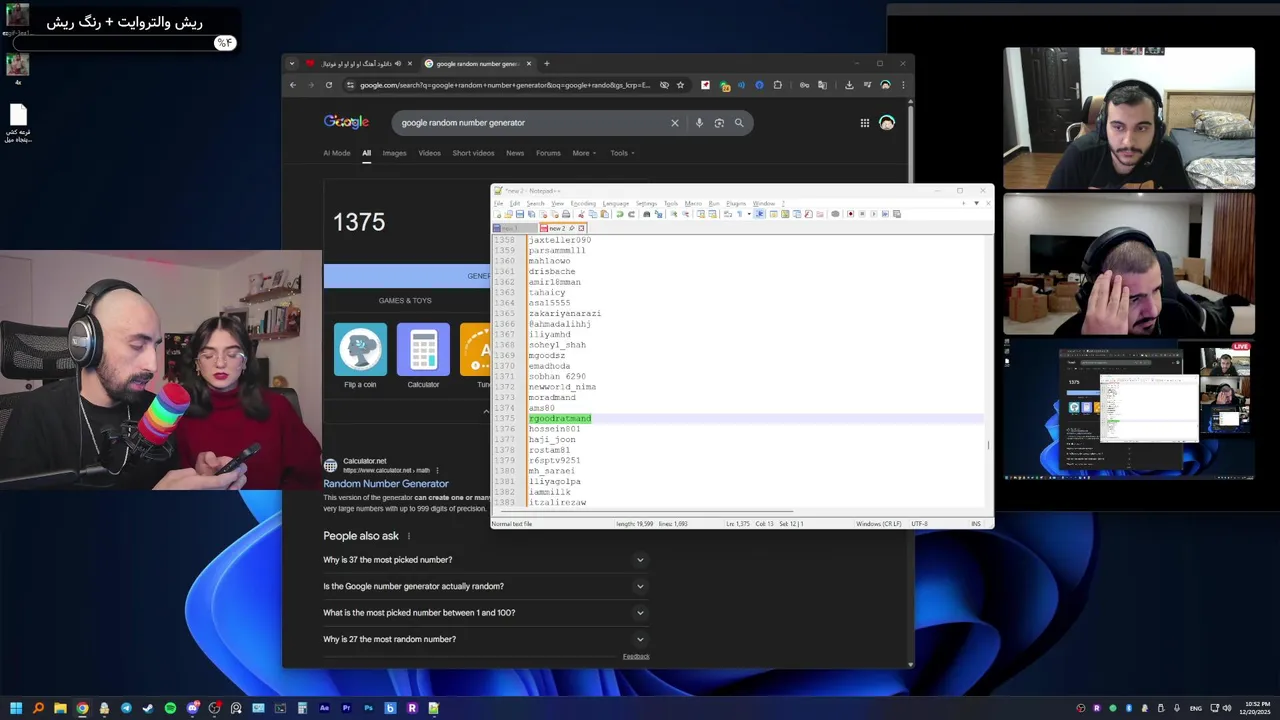Click the Undo arrow in Notepad++ toolbar
This screenshot has width=1280, height=720.
[x=620, y=214]
